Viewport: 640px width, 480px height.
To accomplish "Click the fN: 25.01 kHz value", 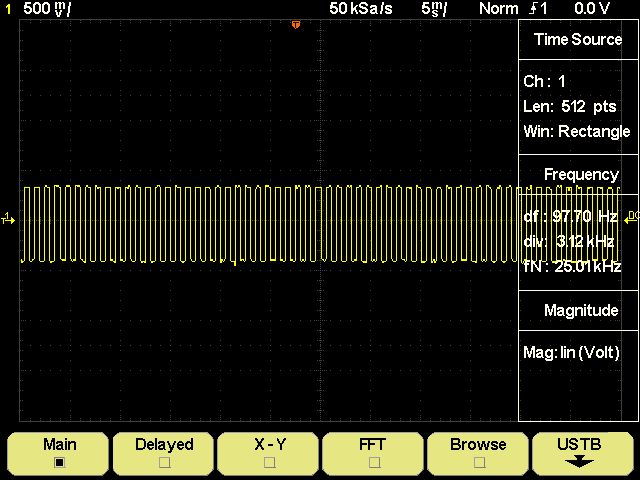I will point(572,267).
